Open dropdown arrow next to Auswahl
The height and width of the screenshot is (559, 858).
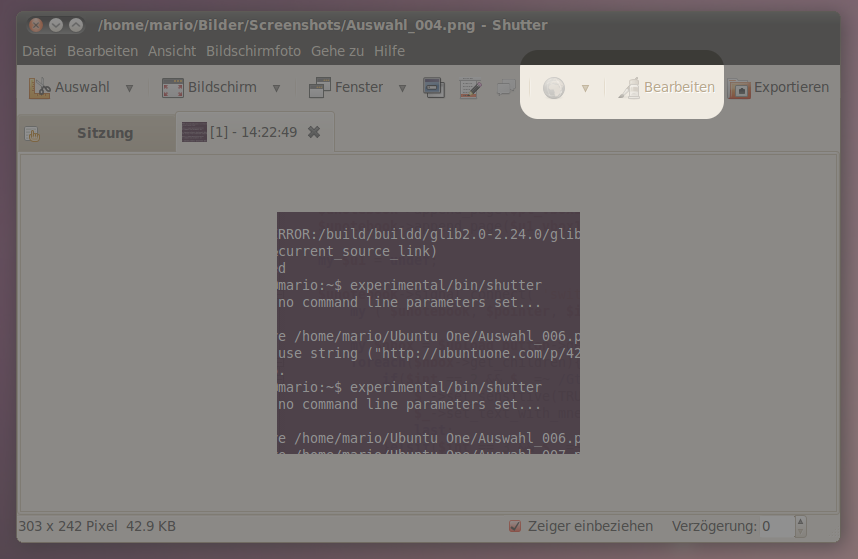coord(130,88)
